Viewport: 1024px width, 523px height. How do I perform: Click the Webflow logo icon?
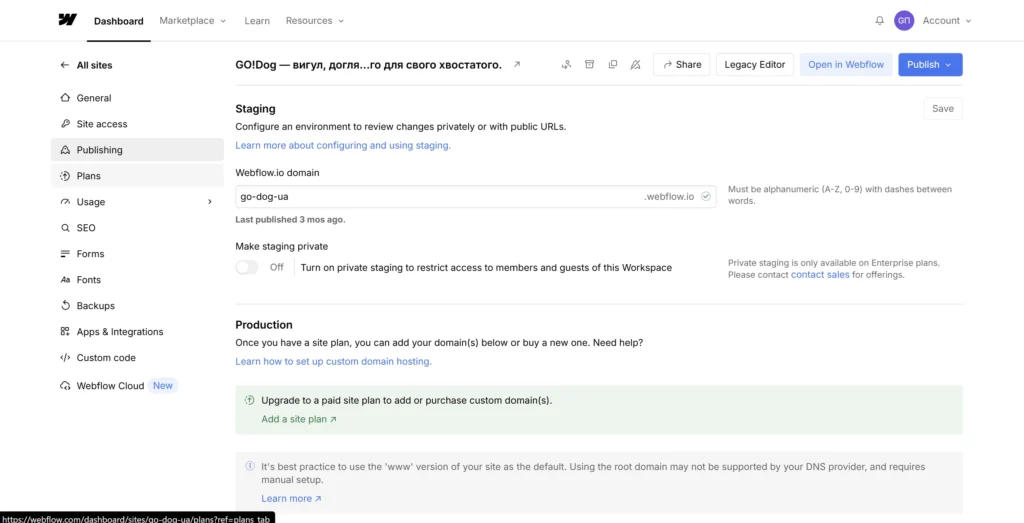click(x=67, y=20)
